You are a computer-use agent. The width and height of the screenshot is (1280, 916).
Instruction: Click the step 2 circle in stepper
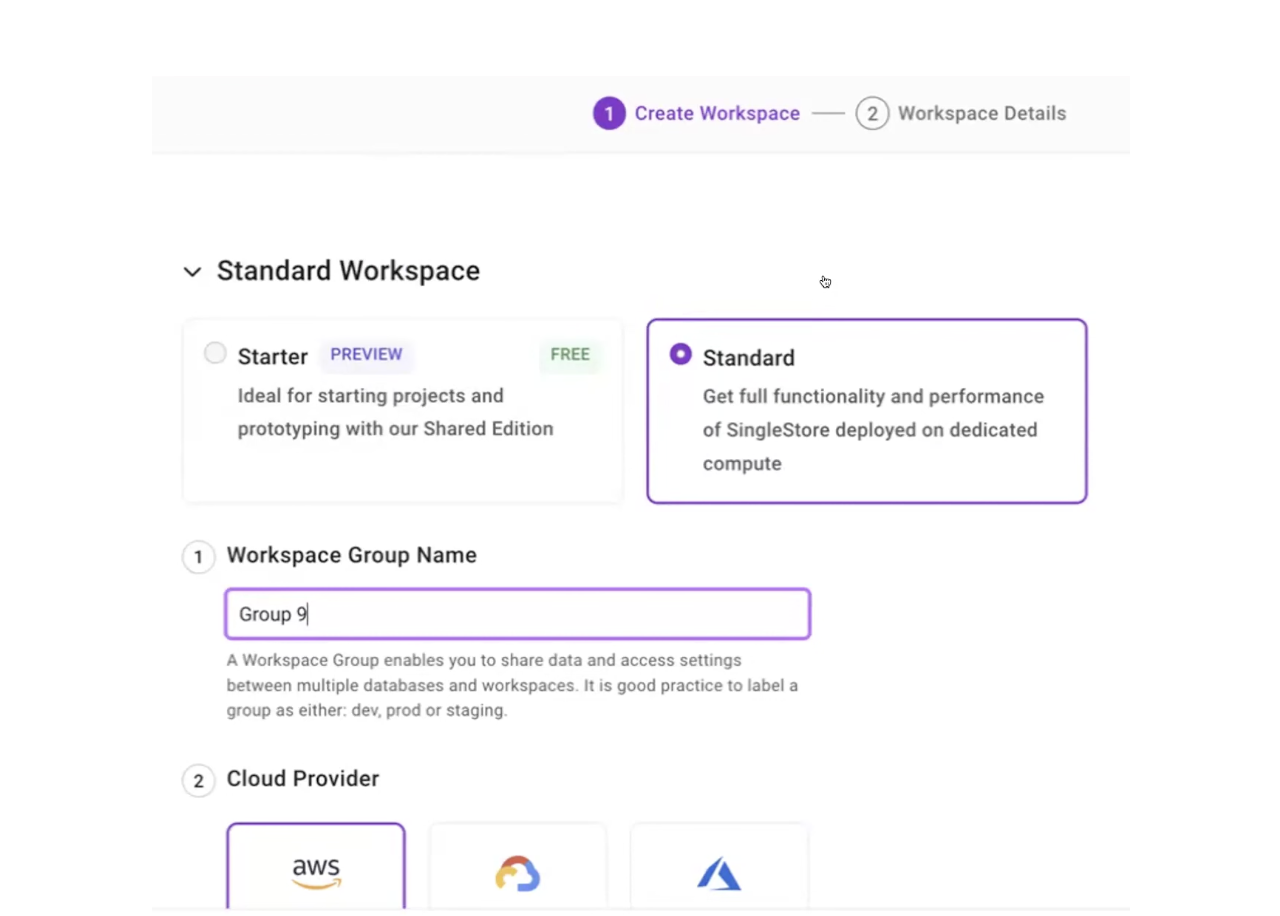point(872,114)
